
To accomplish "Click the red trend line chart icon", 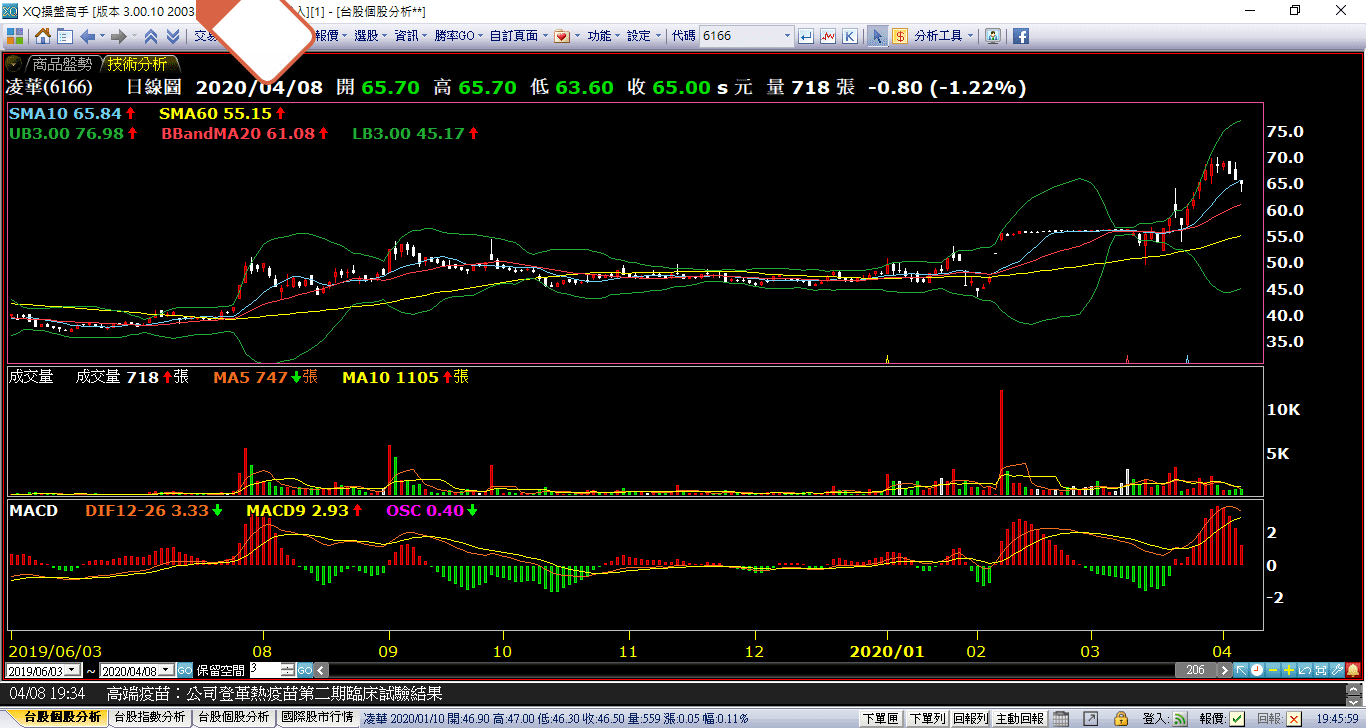I will point(828,36).
